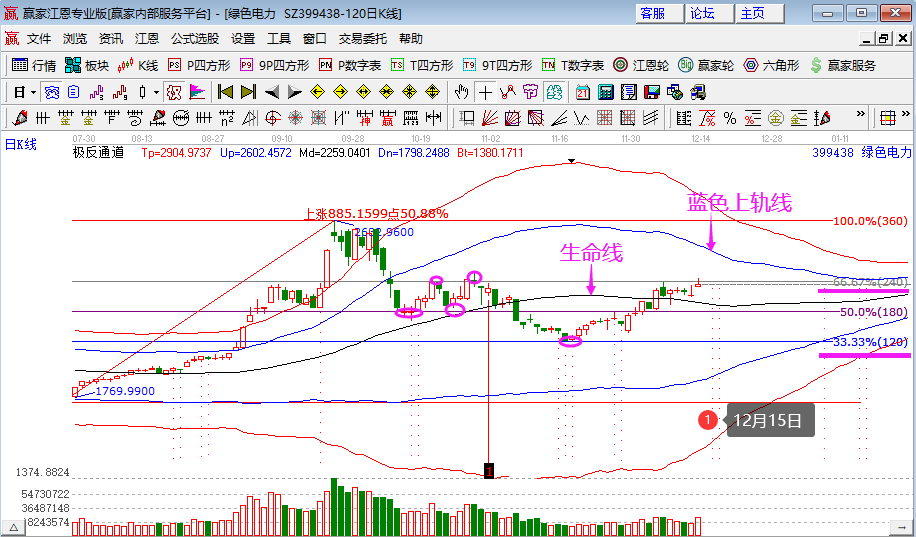Click the black percent sign tool
This screenshot has height=537, width=916.
[x=730, y=119]
